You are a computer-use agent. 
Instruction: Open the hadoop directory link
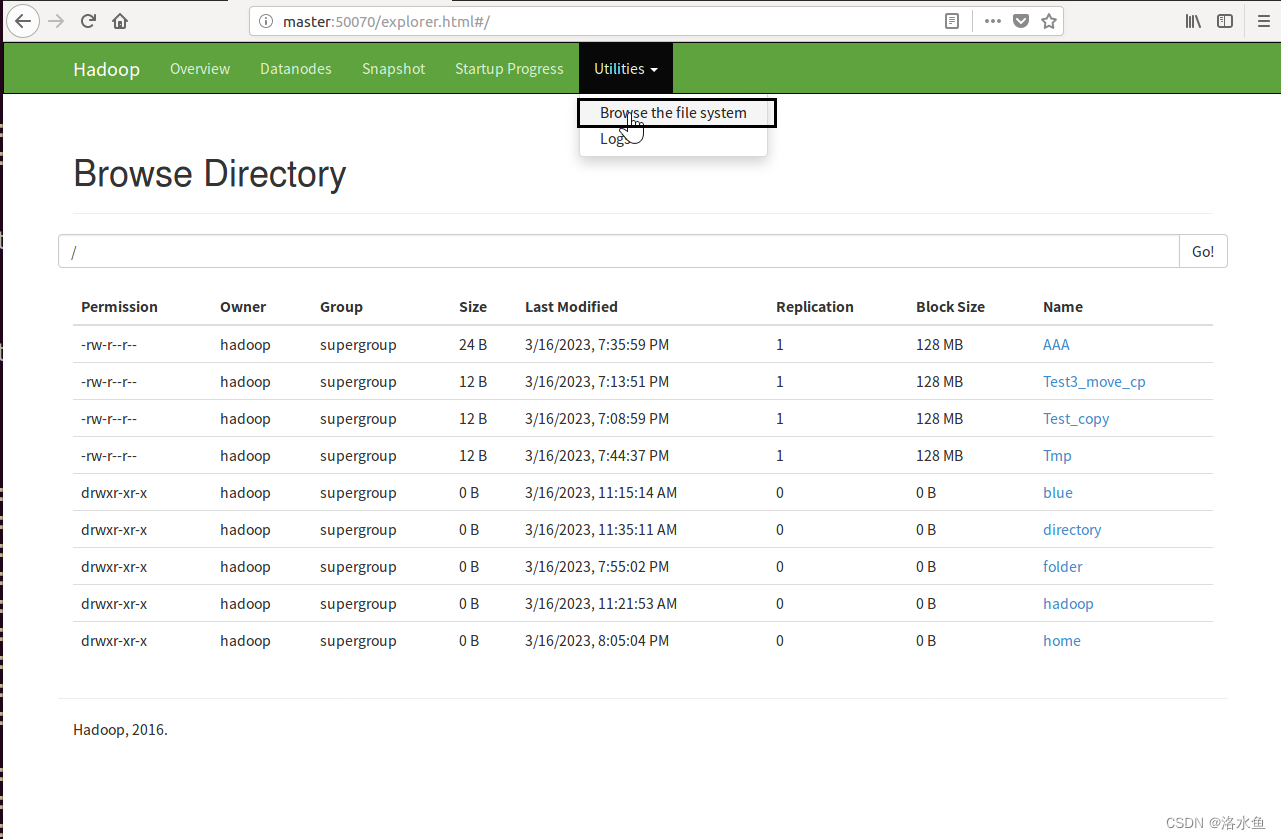(x=1068, y=604)
